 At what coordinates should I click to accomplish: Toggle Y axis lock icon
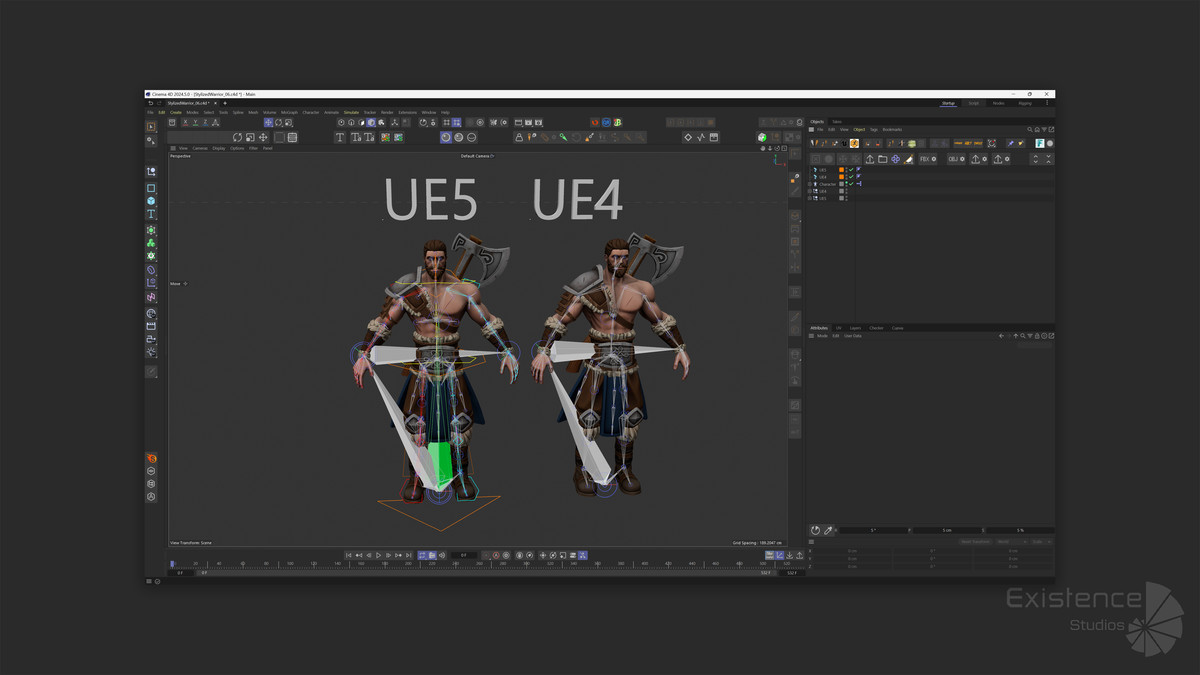click(x=195, y=122)
